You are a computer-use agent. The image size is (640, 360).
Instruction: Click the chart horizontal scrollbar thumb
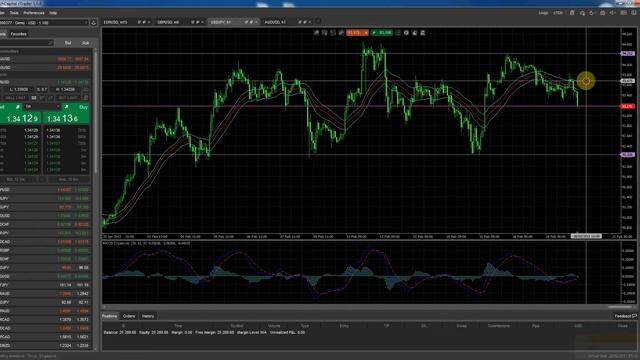tap(620, 307)
